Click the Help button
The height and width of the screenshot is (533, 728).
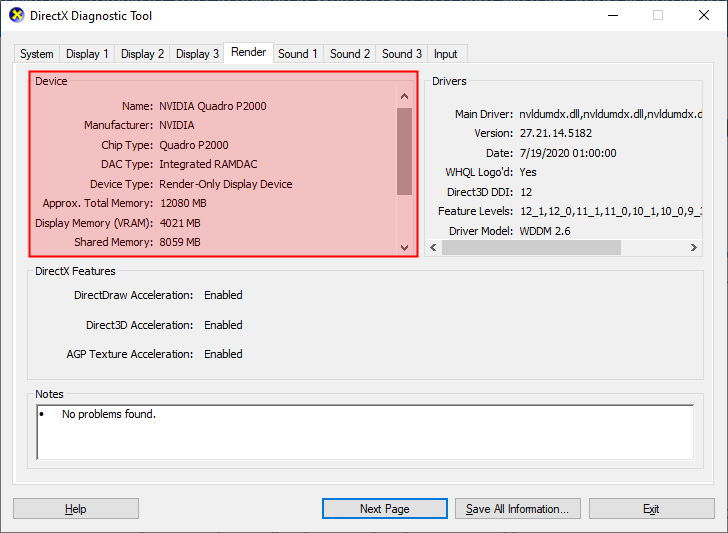[x=76, y=509]
